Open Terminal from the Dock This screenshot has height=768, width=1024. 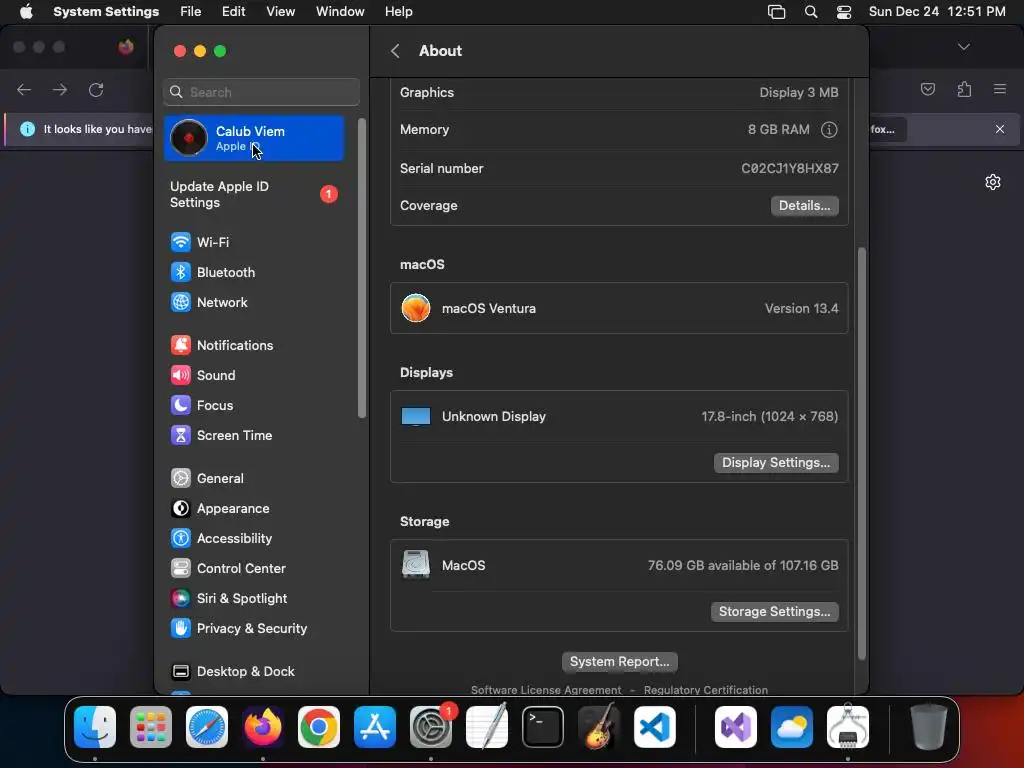tap(543, 727)
